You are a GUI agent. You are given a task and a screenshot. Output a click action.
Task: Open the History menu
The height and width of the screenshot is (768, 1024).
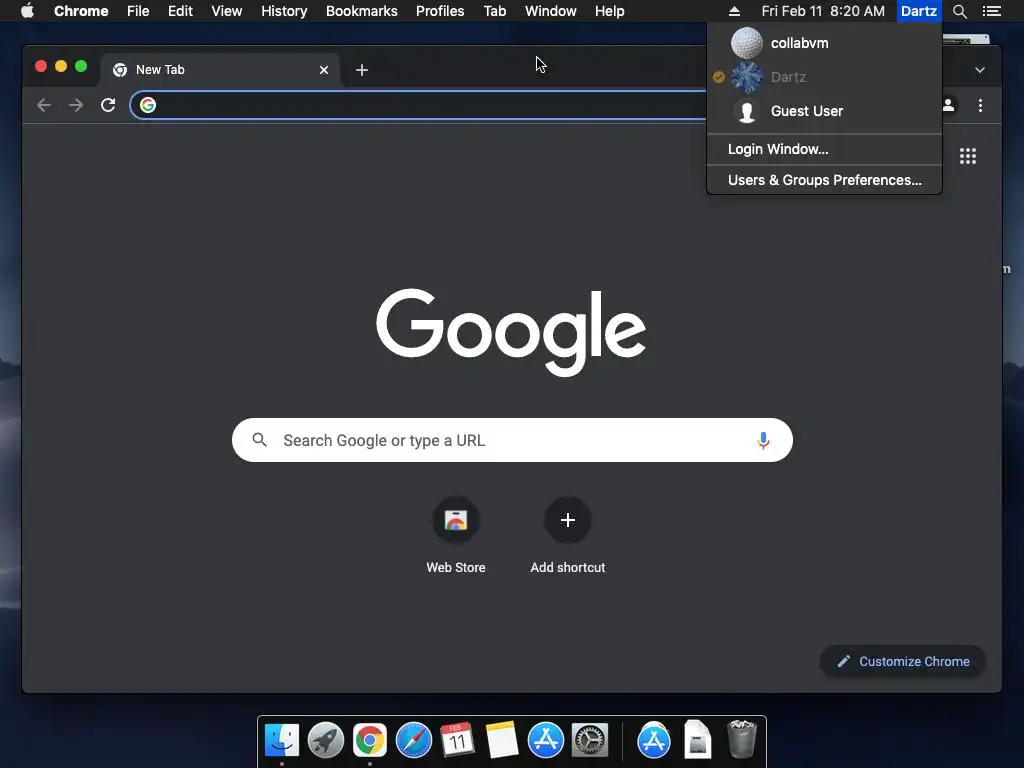point(284,11)
